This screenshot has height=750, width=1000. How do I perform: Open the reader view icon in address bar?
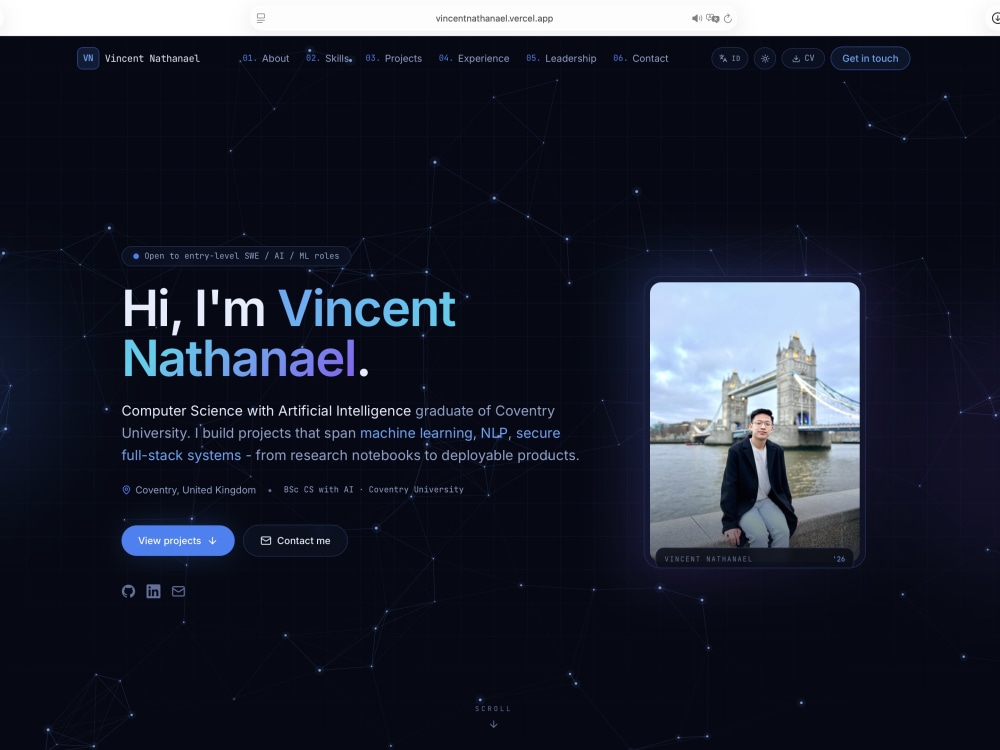click(x=261, y=18)
